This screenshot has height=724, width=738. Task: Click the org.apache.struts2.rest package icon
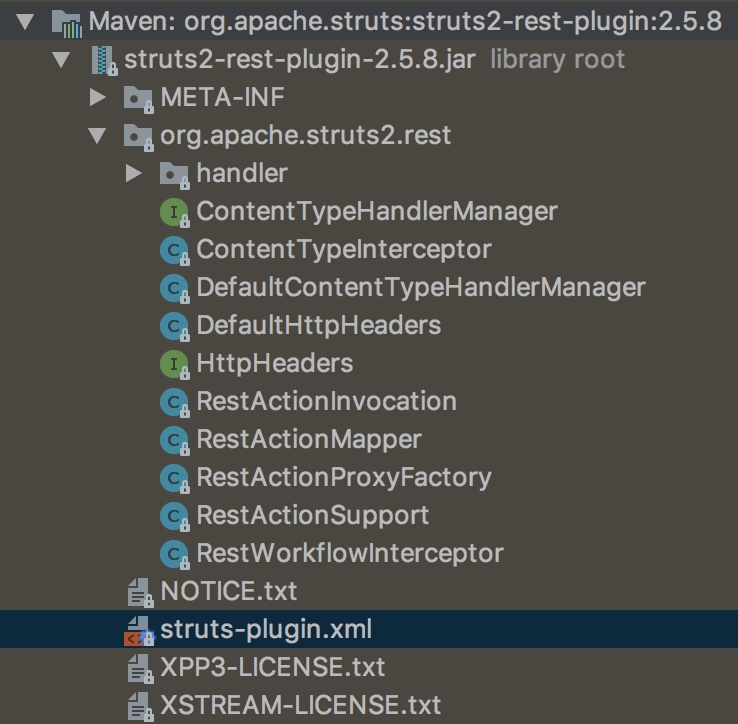pos(138,137)
